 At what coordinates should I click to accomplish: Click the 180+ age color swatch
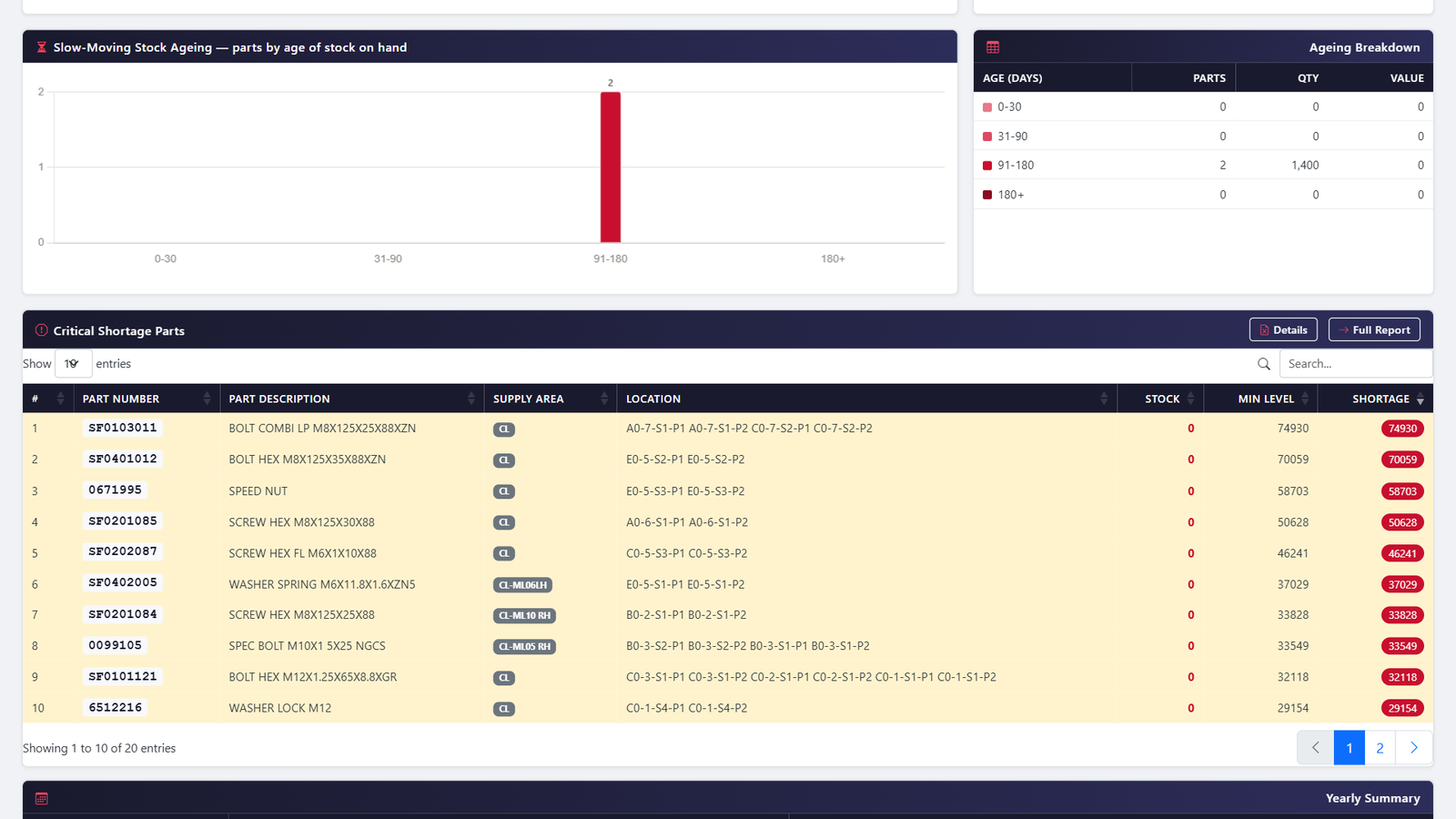(987, 195)
